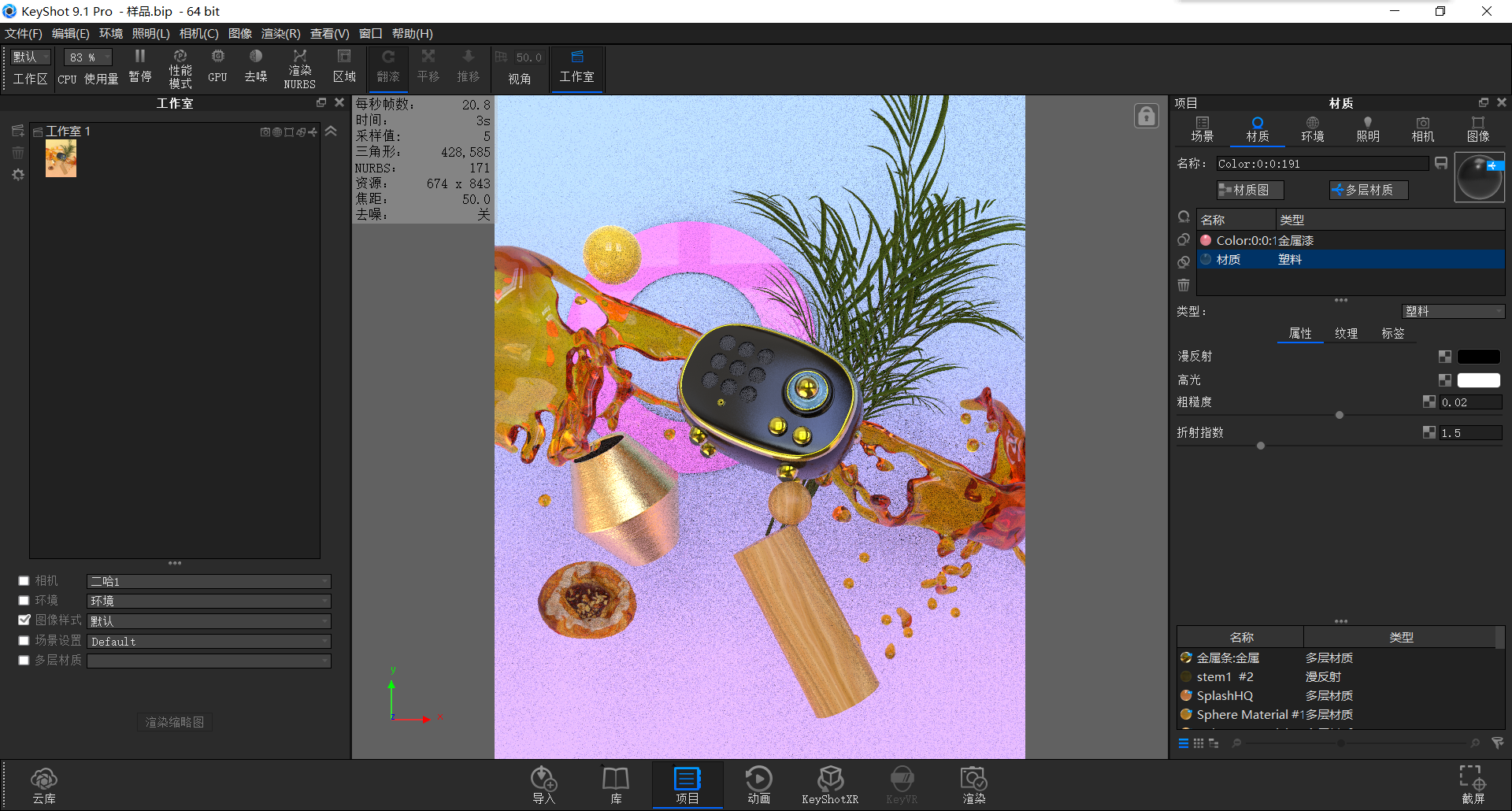Screen dimensions: 1512x811
Task: Click the 渲染 render icon
Action: click(x=973, y=783)
